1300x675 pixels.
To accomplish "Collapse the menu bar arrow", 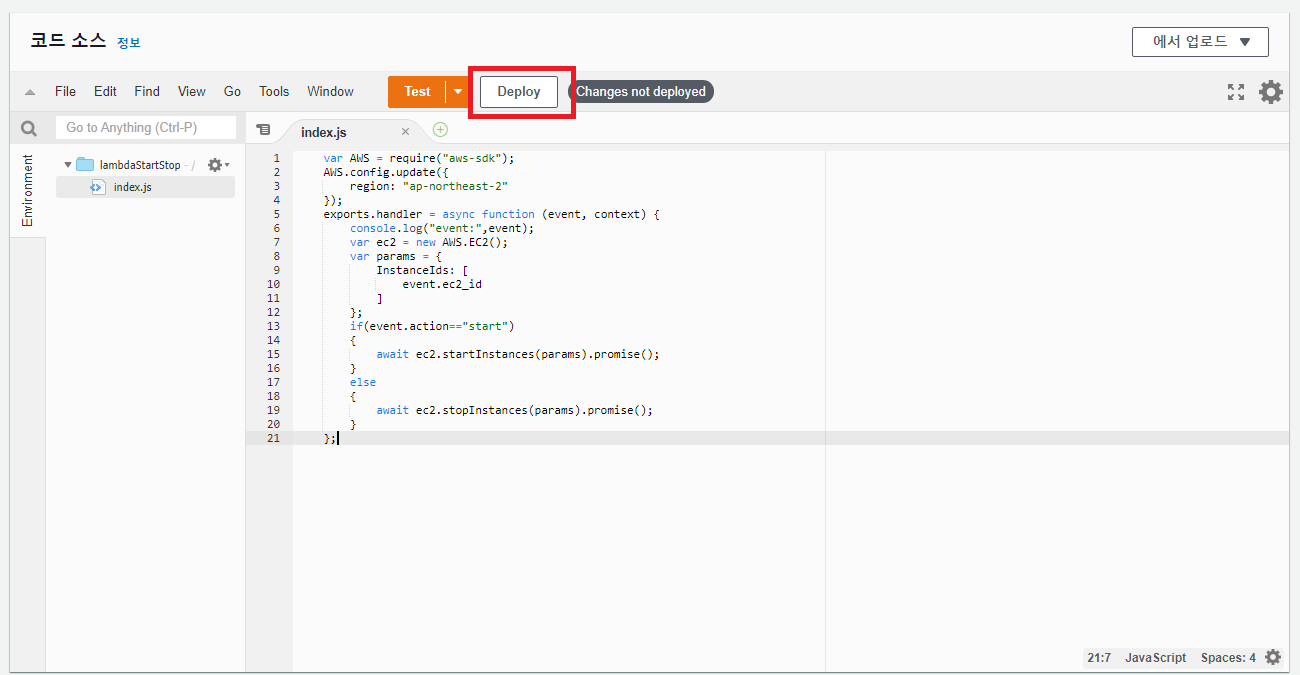I will (30, 92).
